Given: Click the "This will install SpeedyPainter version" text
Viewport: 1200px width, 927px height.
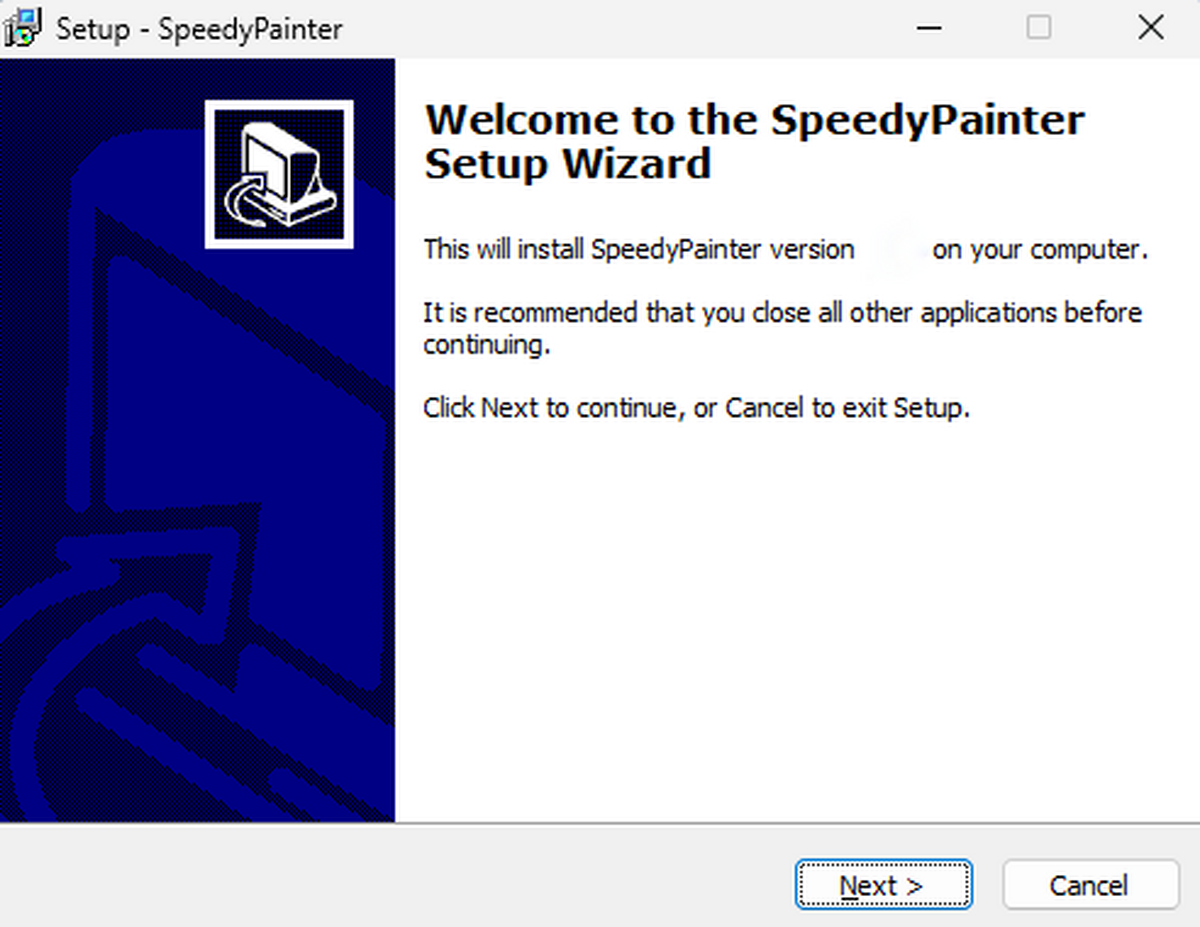Looking at the screenshot, I should point(638,249).
